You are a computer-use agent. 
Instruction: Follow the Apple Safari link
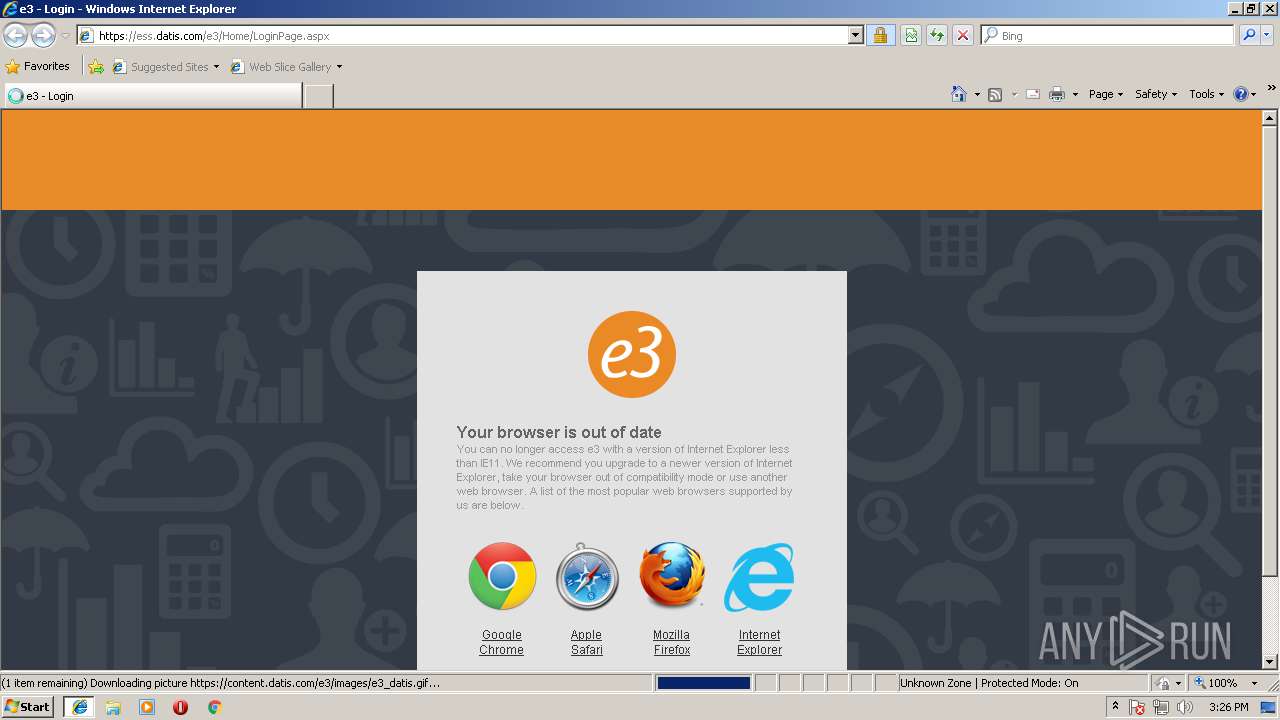587,642
